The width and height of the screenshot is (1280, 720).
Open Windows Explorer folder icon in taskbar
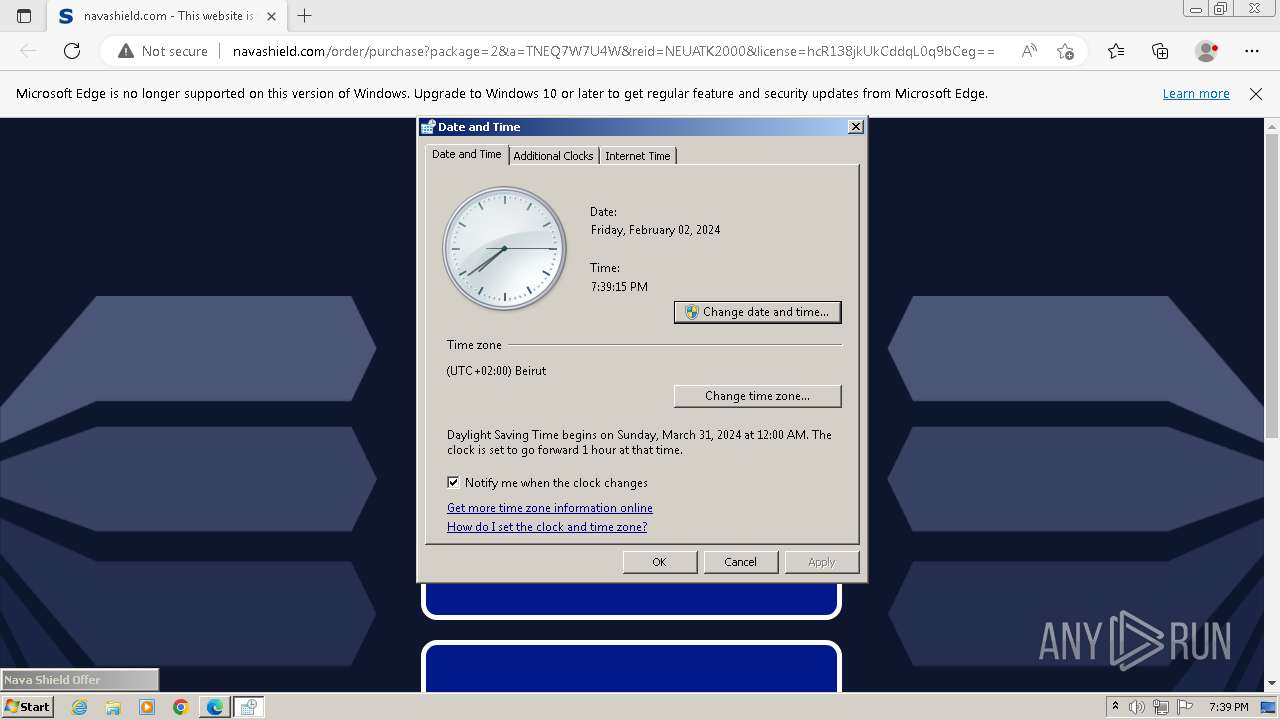tap(113, 707)
